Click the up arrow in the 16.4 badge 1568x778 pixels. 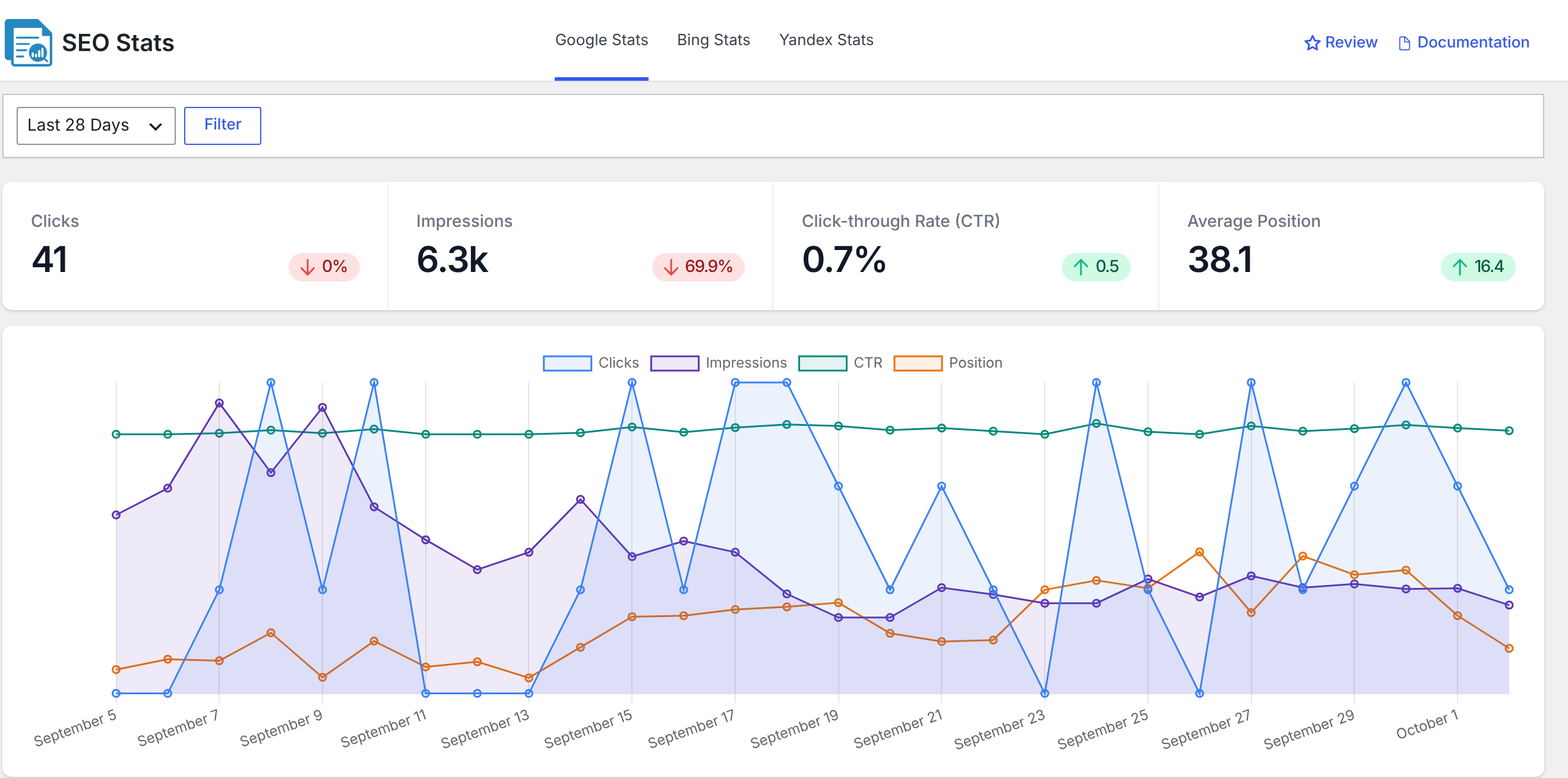pyautogui.click(x=1459, y=267)
